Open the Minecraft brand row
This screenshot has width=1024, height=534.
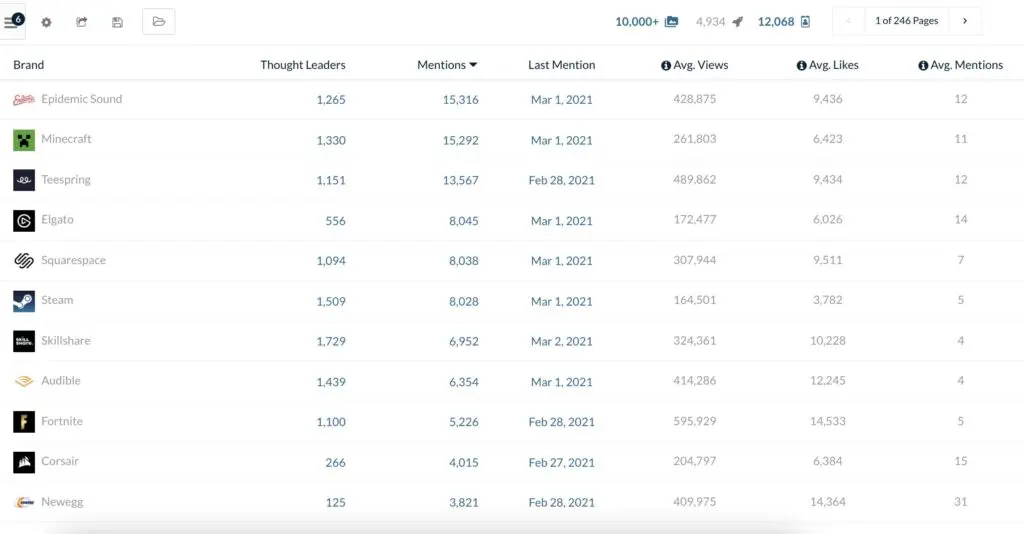pyautogui.click(x=66, y=139)
